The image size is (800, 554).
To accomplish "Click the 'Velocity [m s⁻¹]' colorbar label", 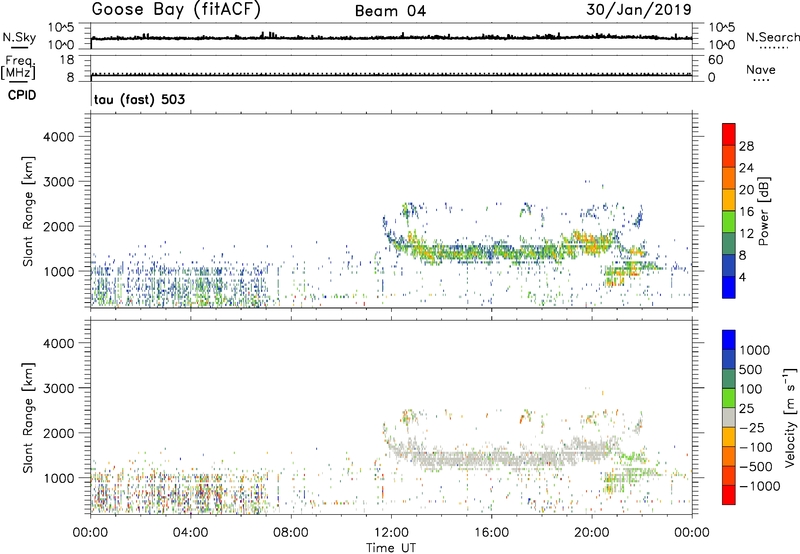I will (x=790, y=418).
